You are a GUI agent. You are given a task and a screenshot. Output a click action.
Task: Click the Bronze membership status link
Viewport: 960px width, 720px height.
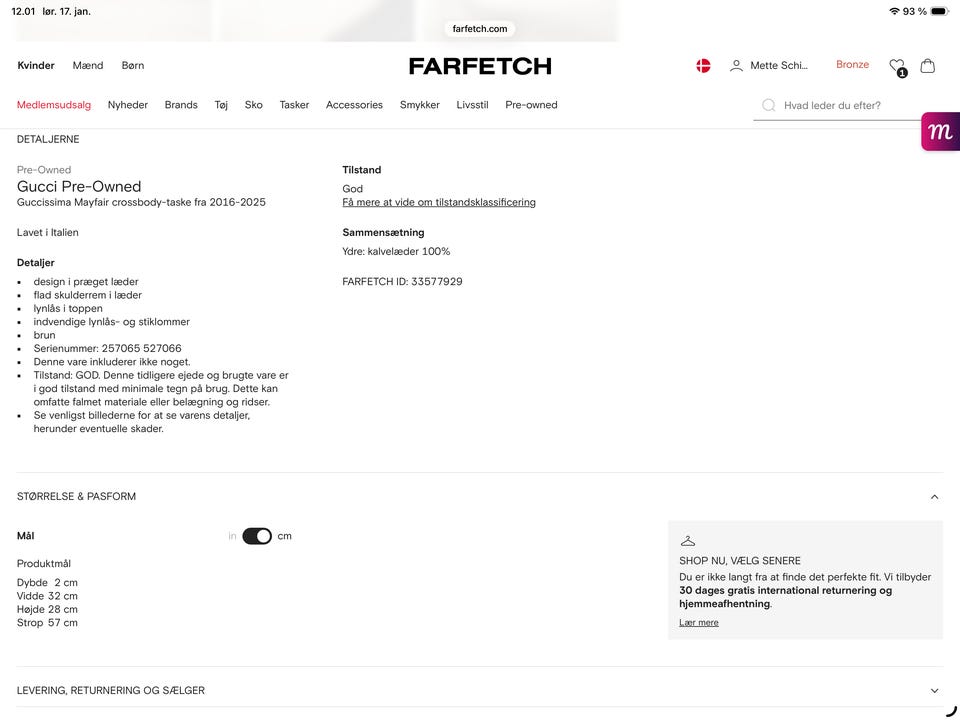pos(853,65)
